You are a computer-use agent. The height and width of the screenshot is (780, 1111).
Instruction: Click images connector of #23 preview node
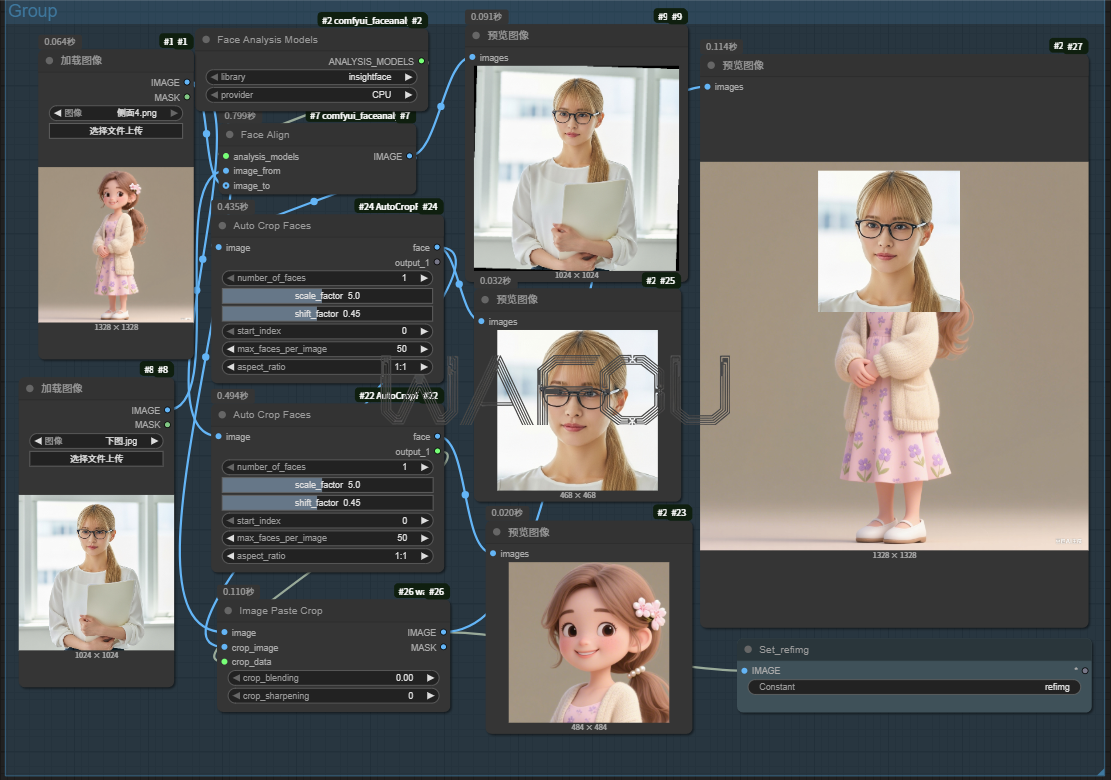pos(492,553)
